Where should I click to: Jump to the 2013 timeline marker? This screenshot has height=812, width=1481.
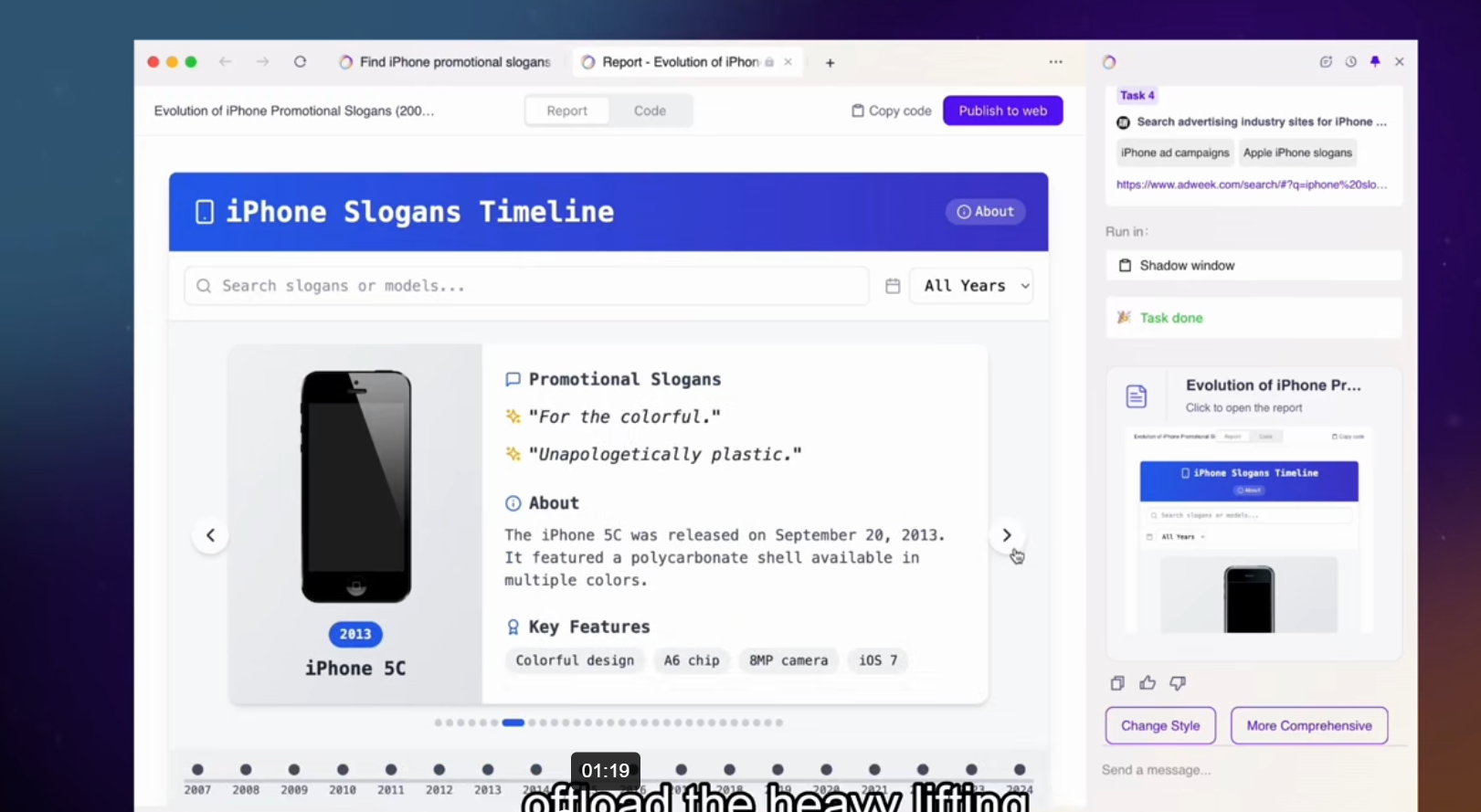click(488, 770)
